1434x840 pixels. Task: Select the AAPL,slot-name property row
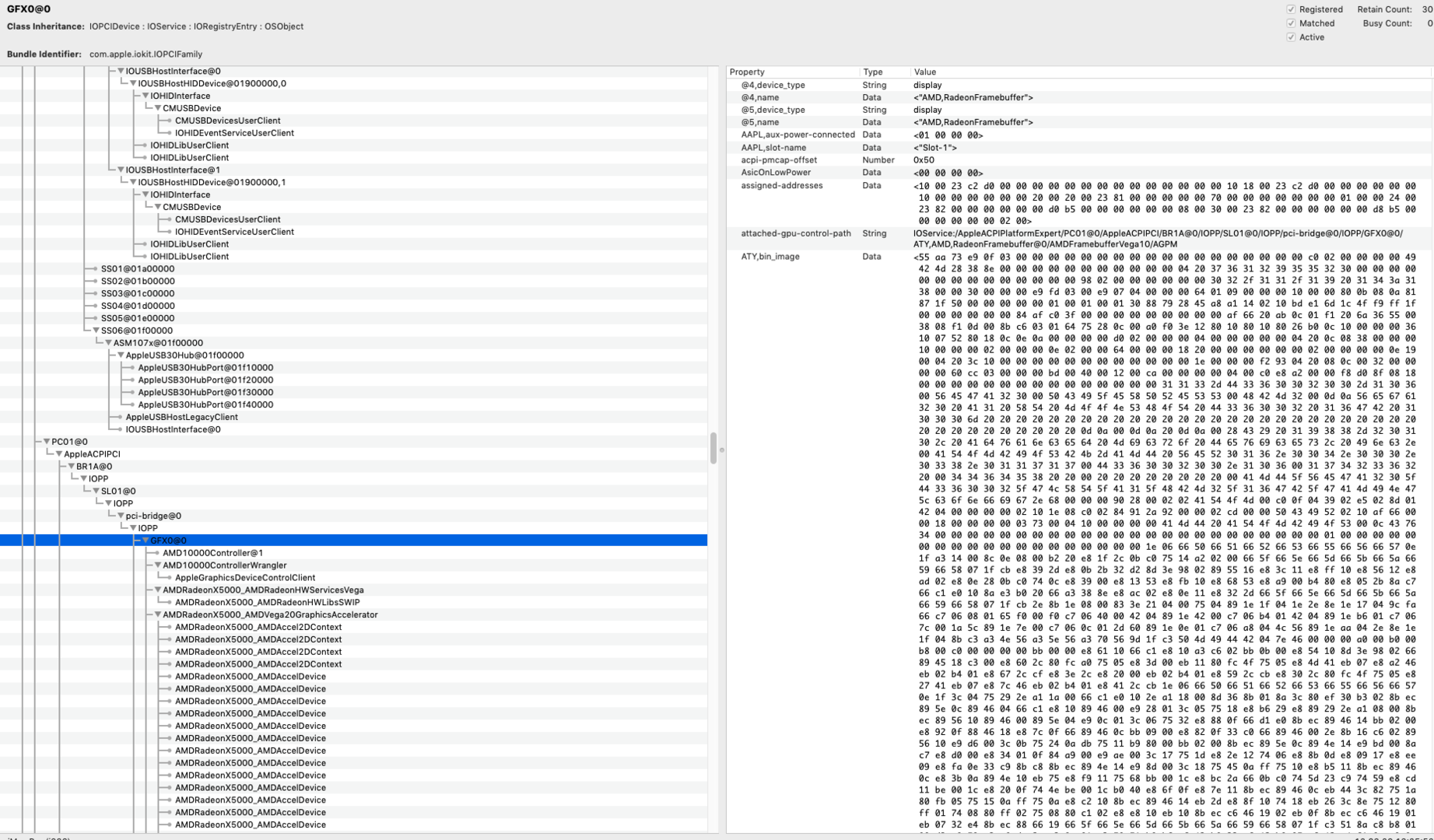(x=1079, y=148)
